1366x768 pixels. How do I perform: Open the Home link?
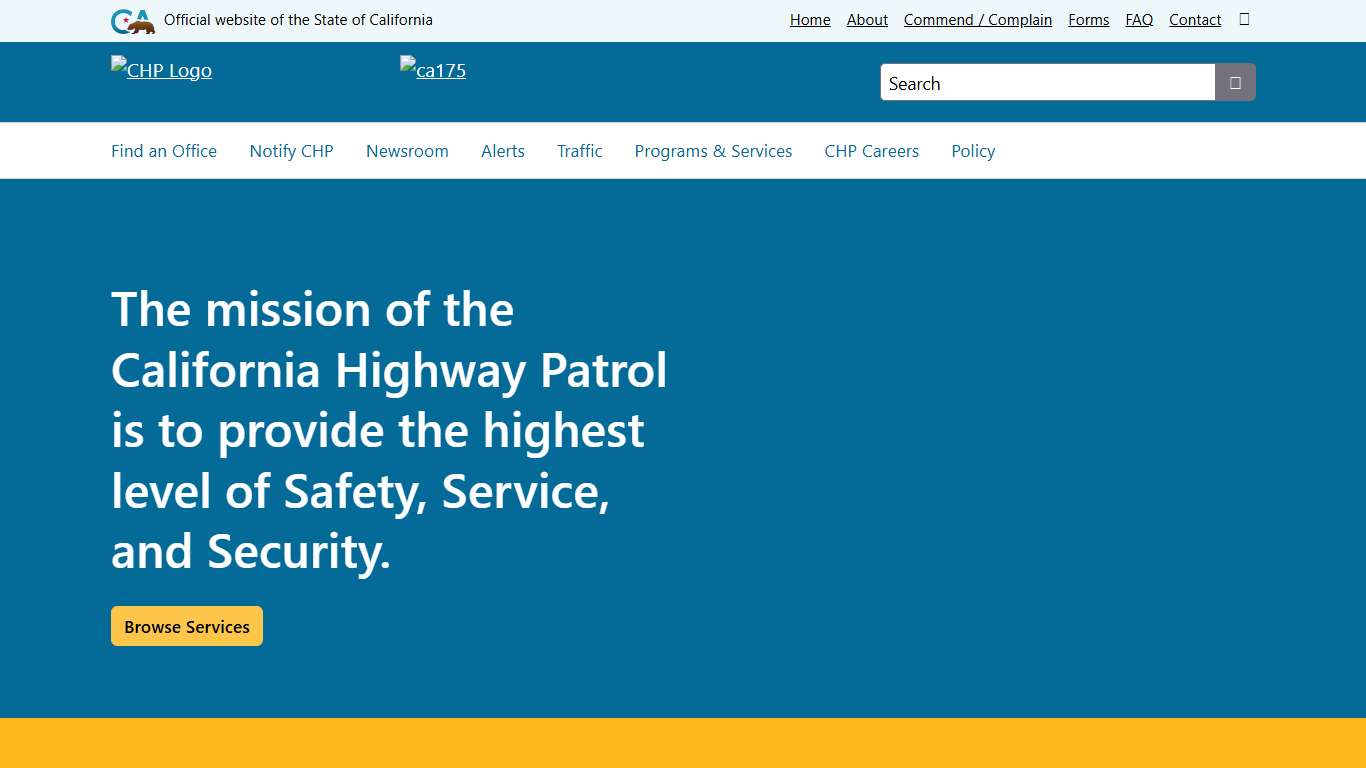809,19
